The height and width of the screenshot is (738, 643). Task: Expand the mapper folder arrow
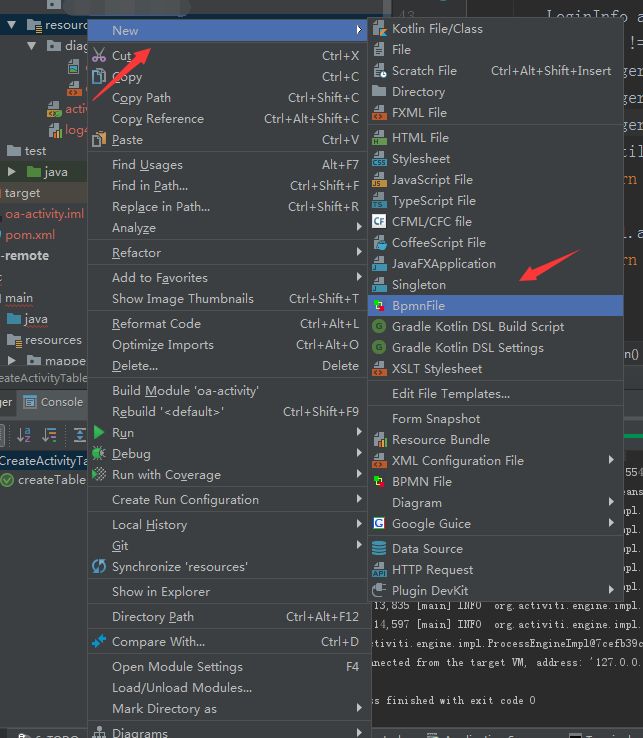(12, 361)
